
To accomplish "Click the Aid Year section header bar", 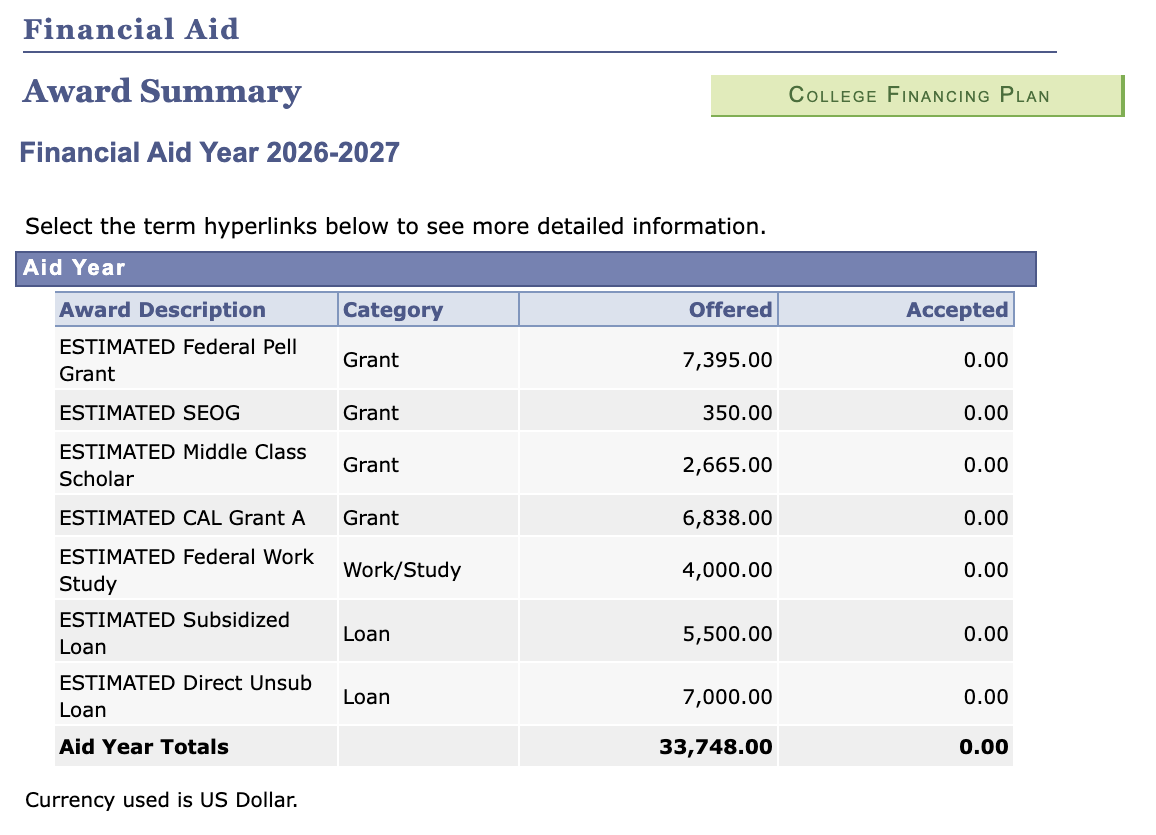I will point(525,268).
